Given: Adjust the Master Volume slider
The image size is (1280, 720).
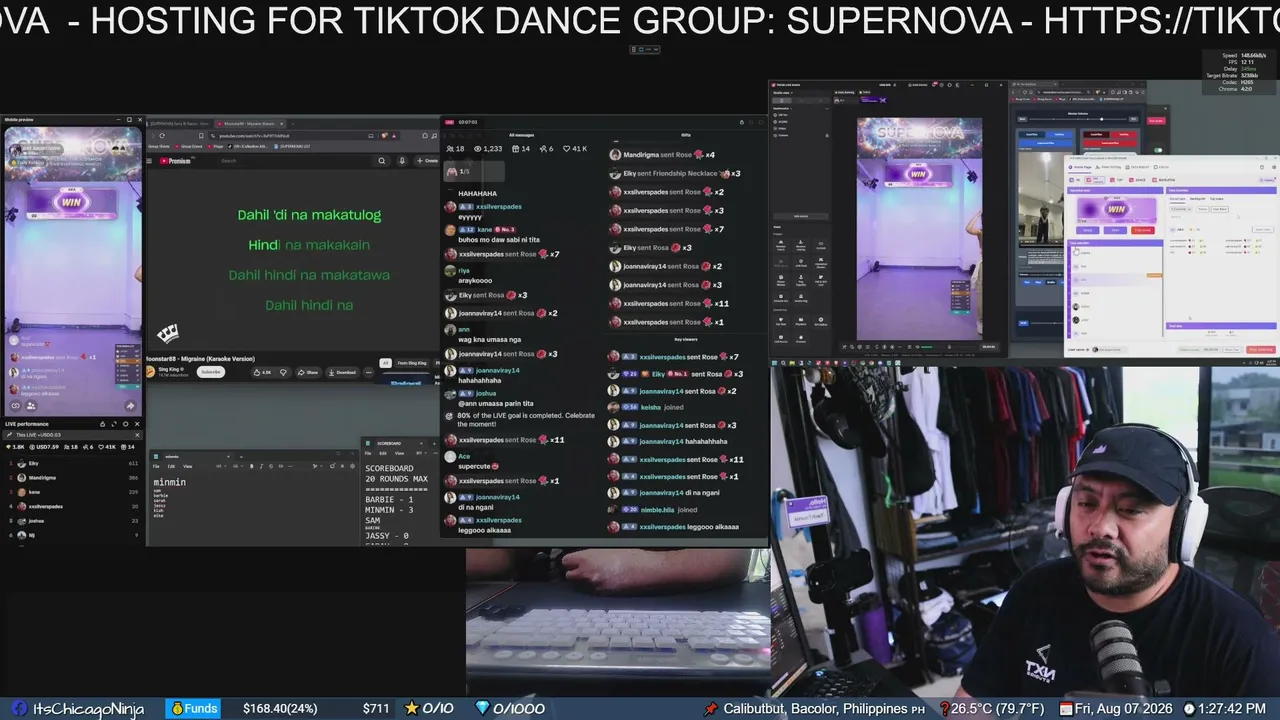Looking at the screenshot, I should 1077,119.
